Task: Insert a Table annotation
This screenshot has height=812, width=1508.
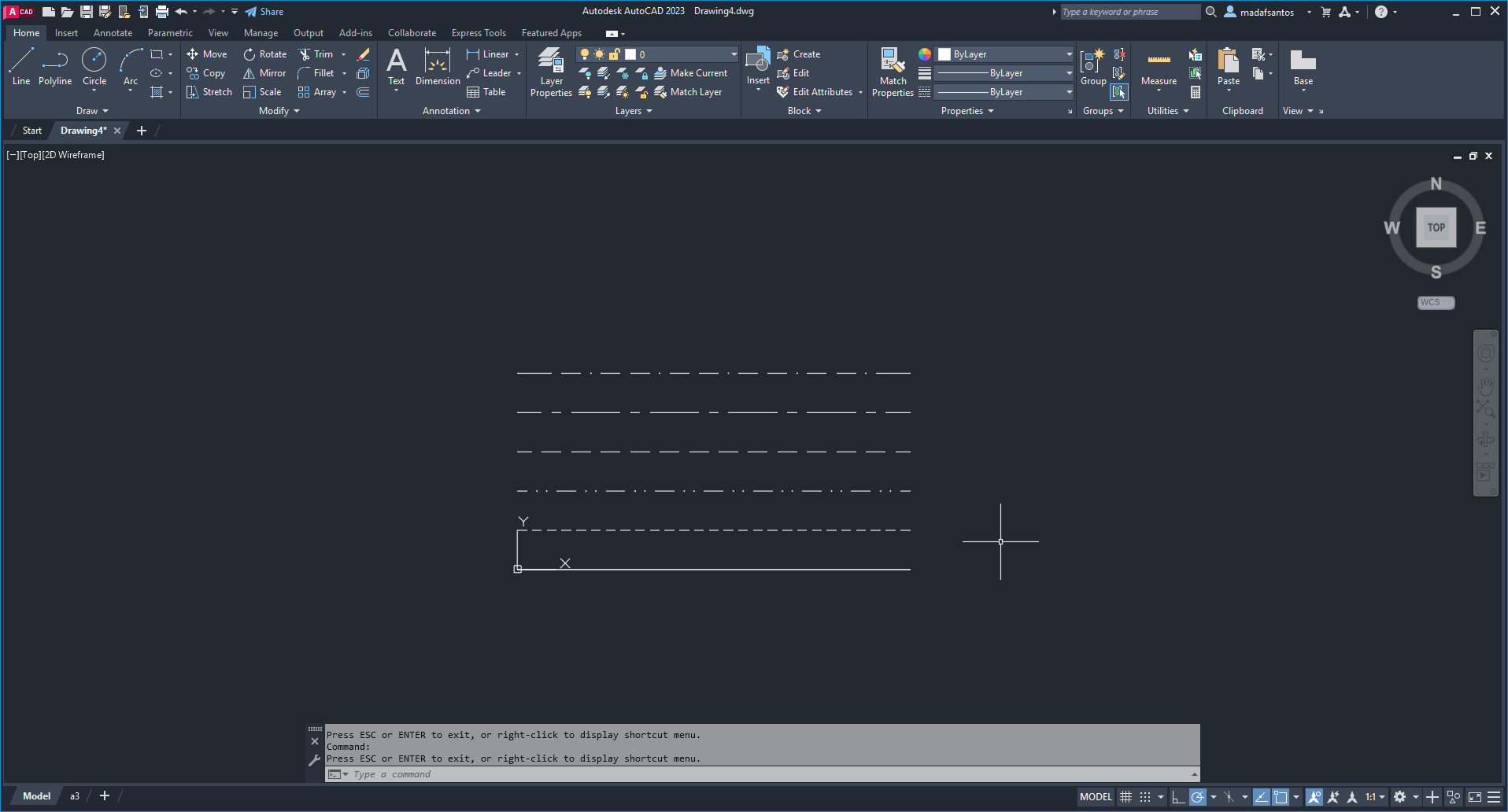Action: [x=486, y=92]
